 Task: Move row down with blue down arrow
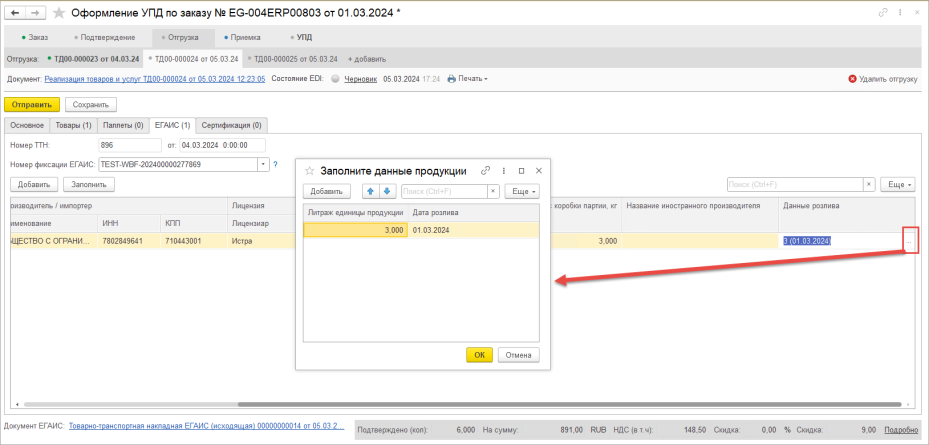click(x=387, y=191)
